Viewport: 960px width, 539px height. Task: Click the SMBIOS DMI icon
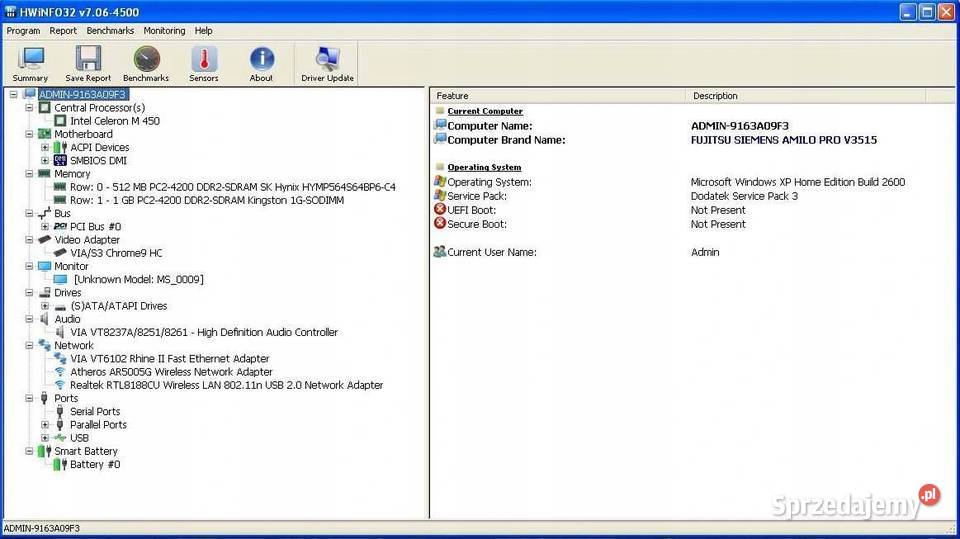coord(60,160)
